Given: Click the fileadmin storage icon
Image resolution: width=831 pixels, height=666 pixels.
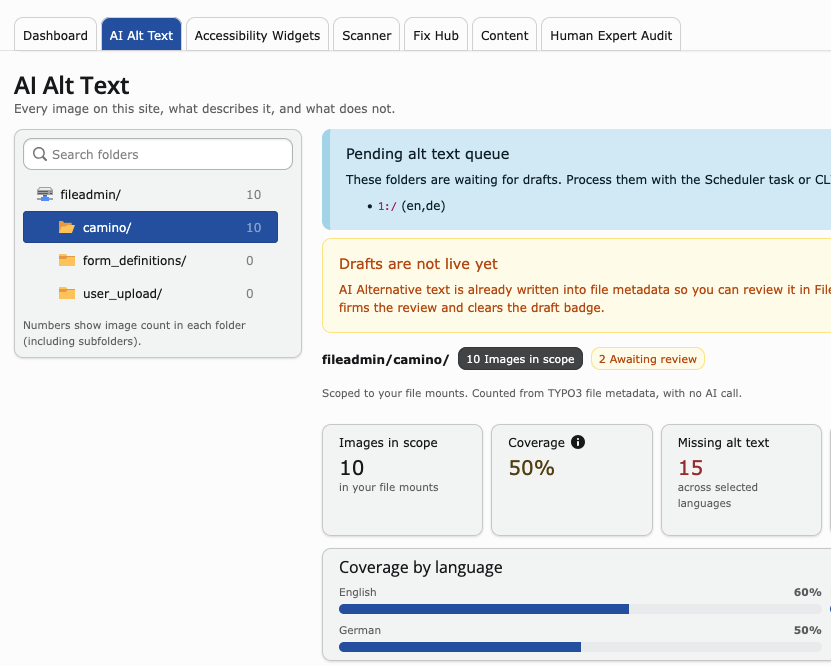Looking at the screenshot, I should (x=45, y=194).
